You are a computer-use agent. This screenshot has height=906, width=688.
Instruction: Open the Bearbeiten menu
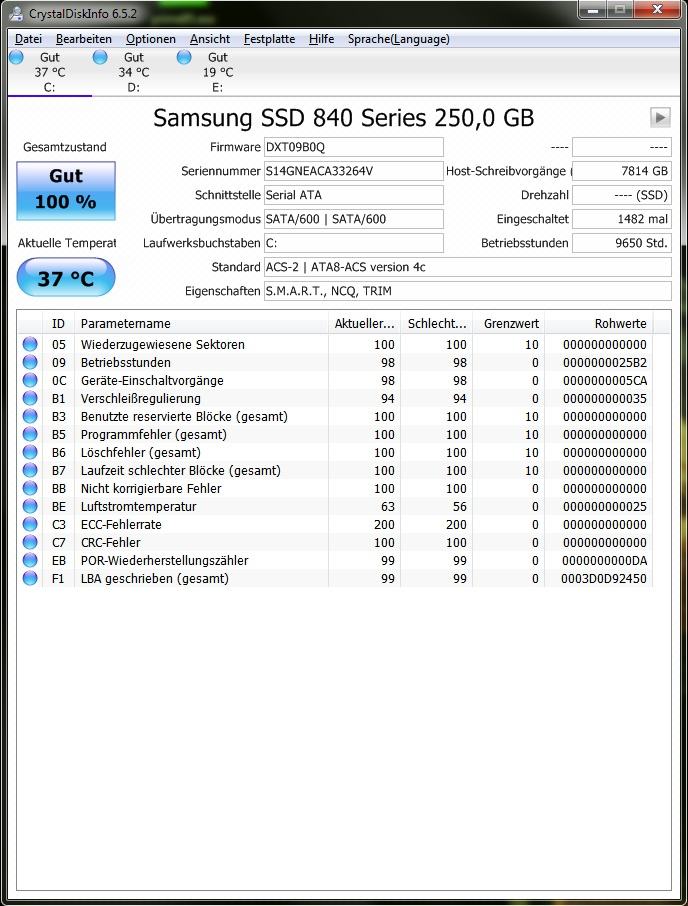click(84, 39)
